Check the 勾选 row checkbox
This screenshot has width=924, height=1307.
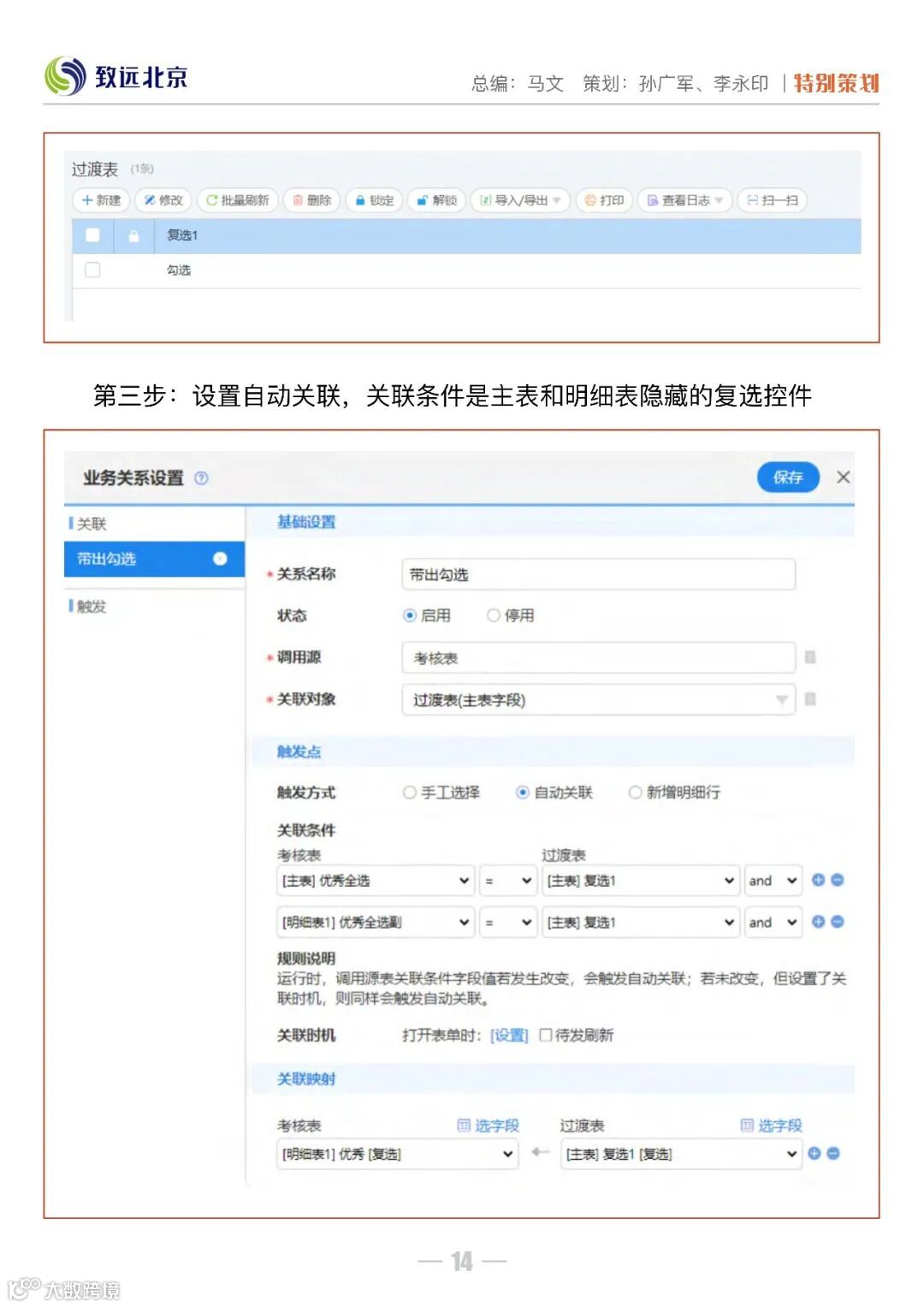click(92, 270)
